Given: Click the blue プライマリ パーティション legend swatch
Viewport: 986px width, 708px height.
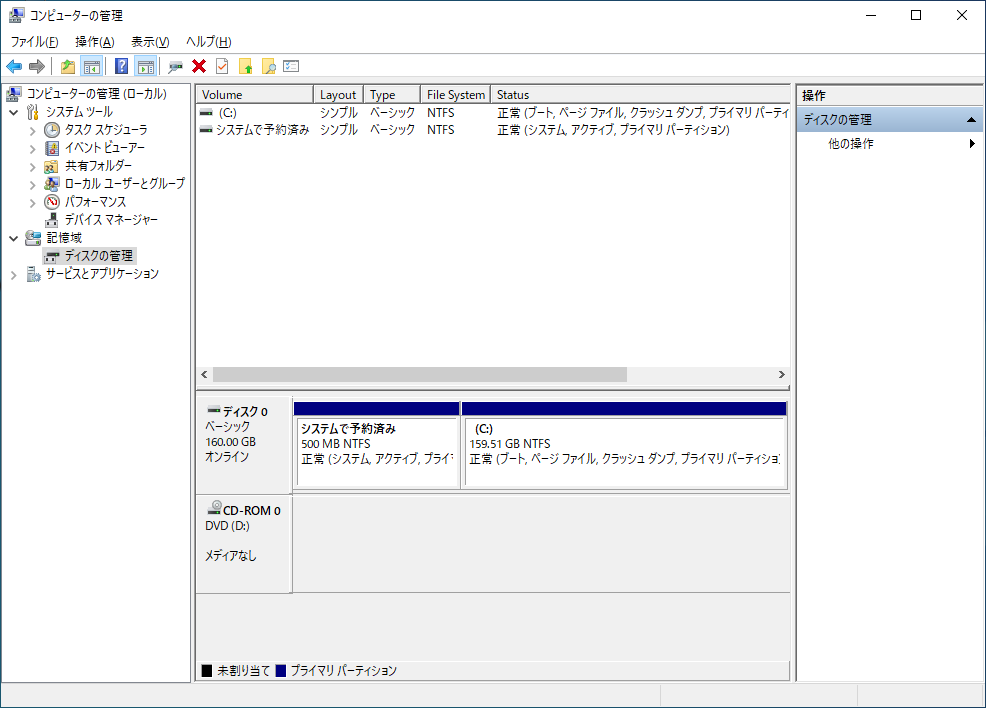Looking at the screenshot, I should 281,671.
